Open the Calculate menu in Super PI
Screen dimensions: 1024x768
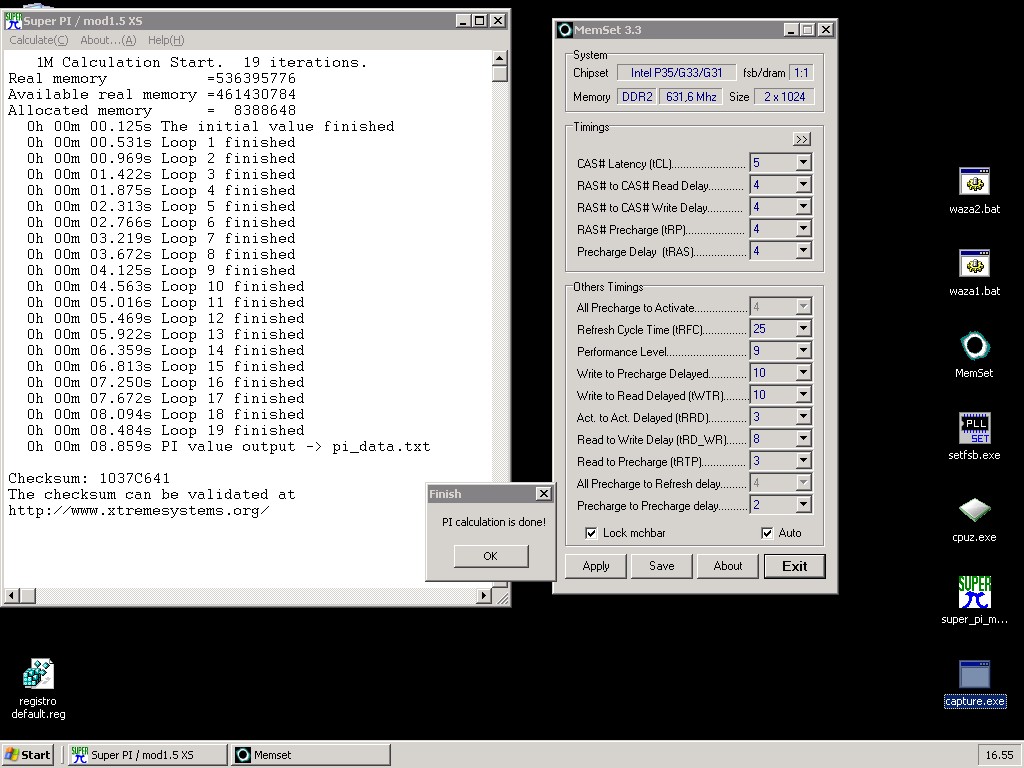click(x=39, y=40)
